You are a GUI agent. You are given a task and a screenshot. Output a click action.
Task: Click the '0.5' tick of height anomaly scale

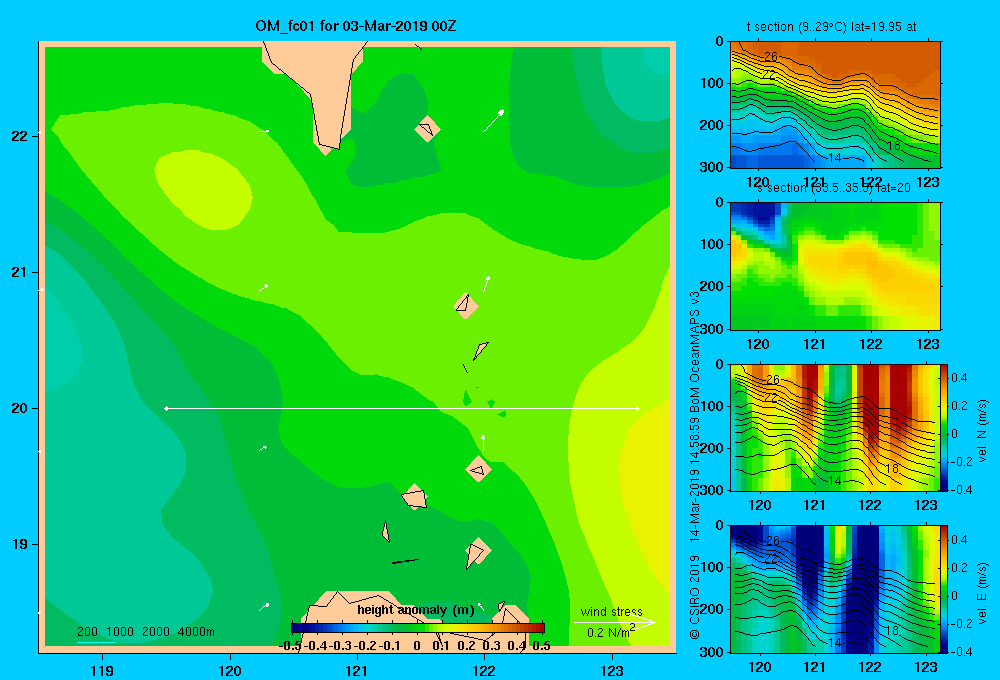(x=541, y=646)
